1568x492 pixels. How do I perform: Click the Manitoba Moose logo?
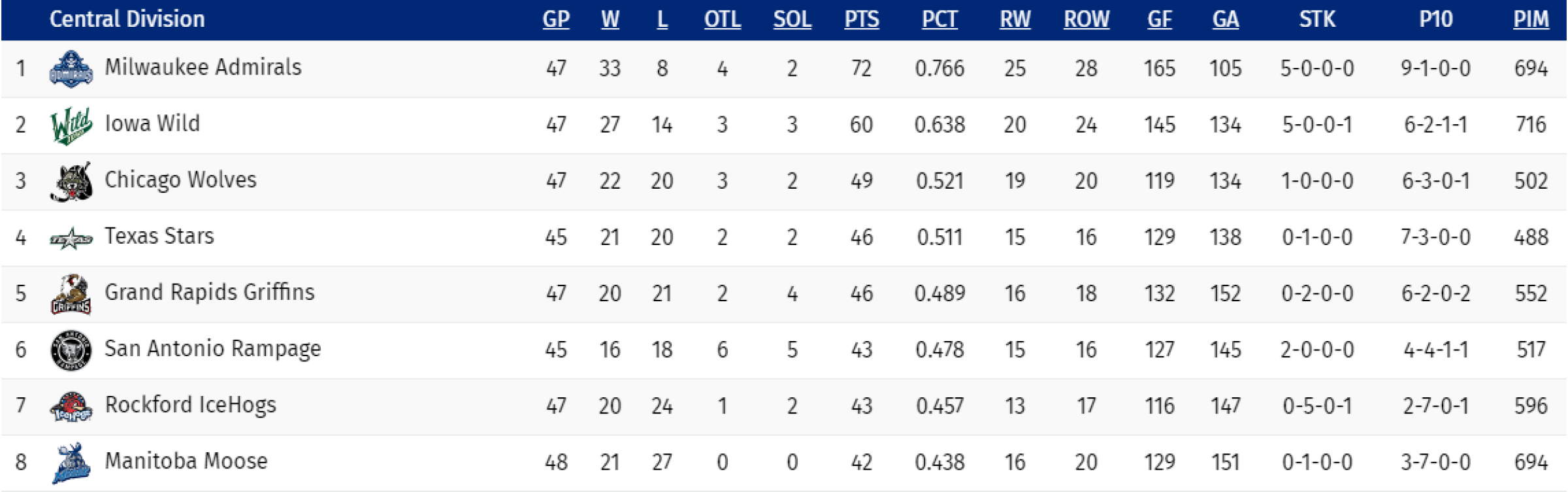coord(71,463)
